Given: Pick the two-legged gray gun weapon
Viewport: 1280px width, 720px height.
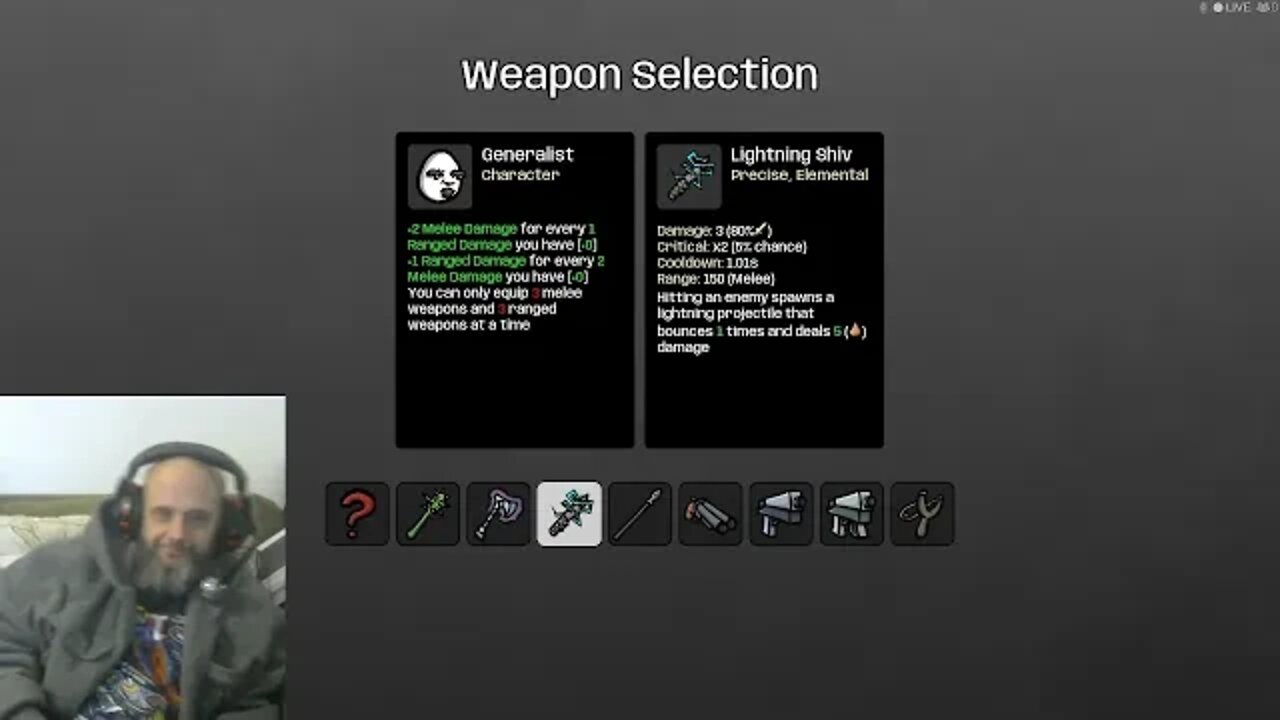Looking at the screenshot, I should point(852,514).
